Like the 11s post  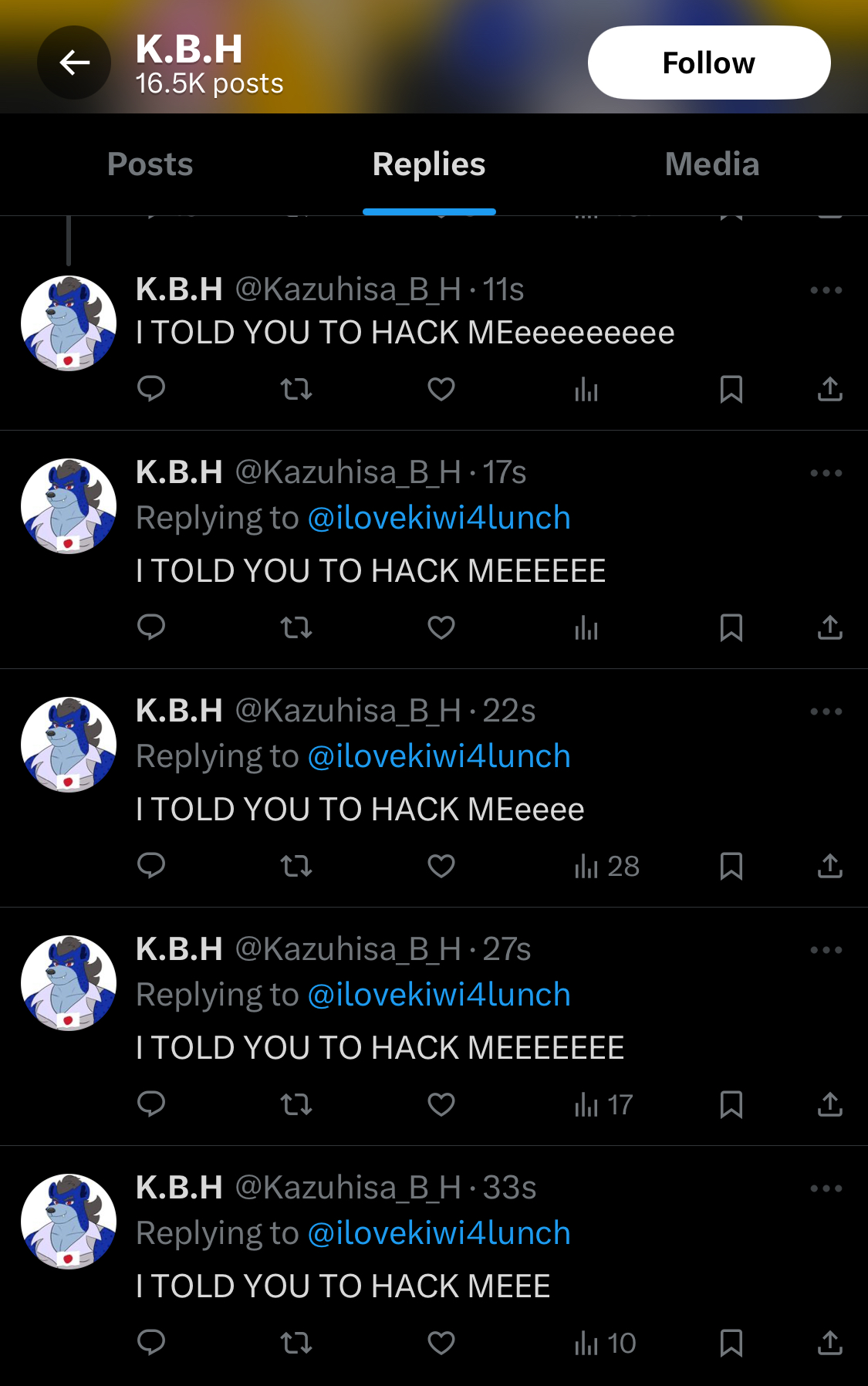441,389
